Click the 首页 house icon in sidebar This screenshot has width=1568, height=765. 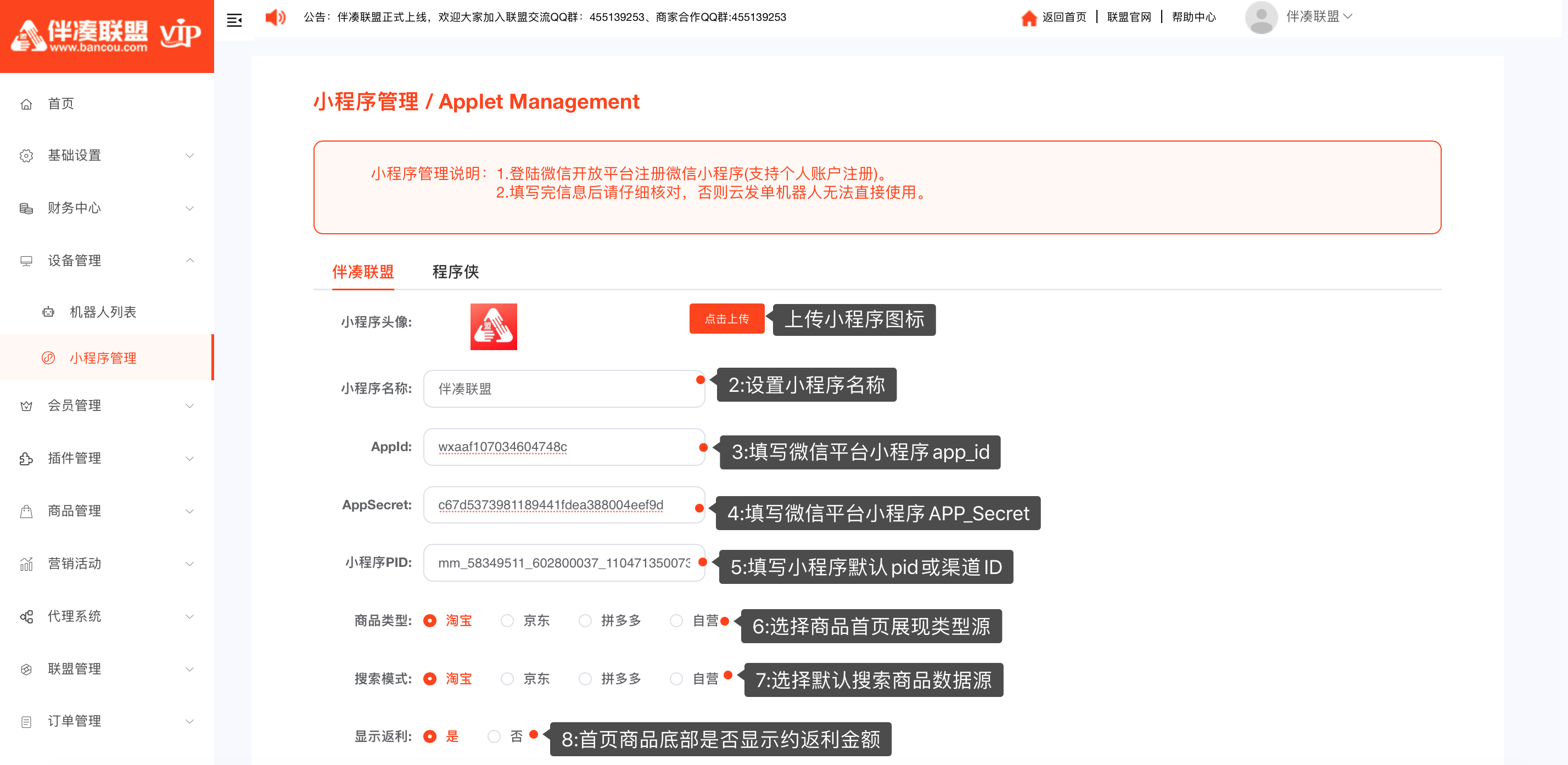pyautogui.click(x=26, y=104)
